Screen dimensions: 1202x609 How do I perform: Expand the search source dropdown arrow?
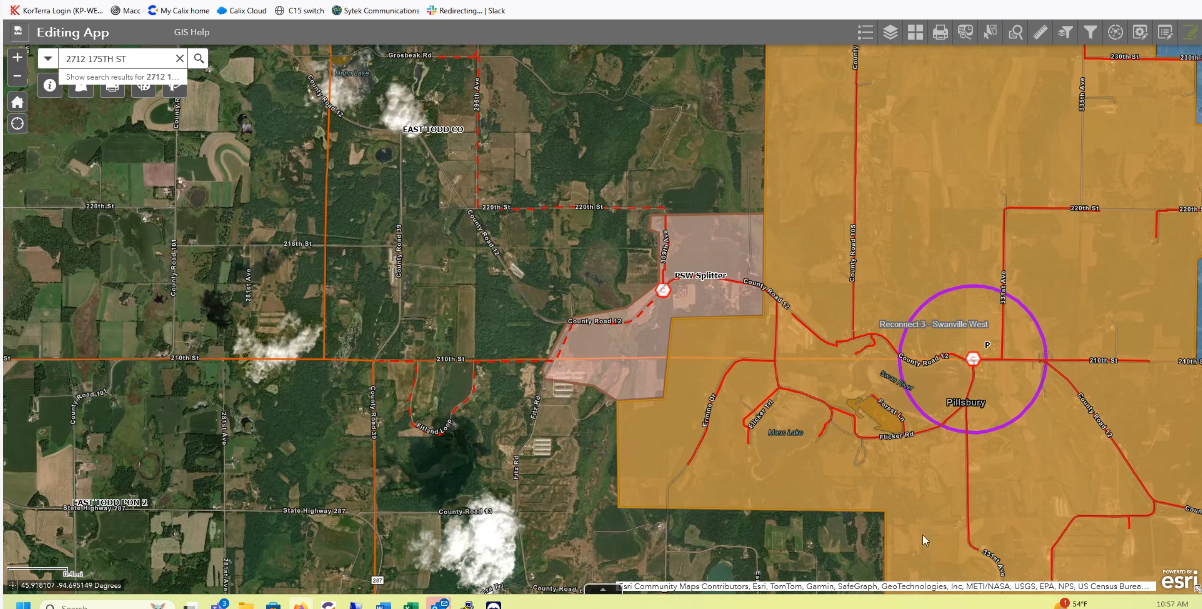(x=48, y=59)
